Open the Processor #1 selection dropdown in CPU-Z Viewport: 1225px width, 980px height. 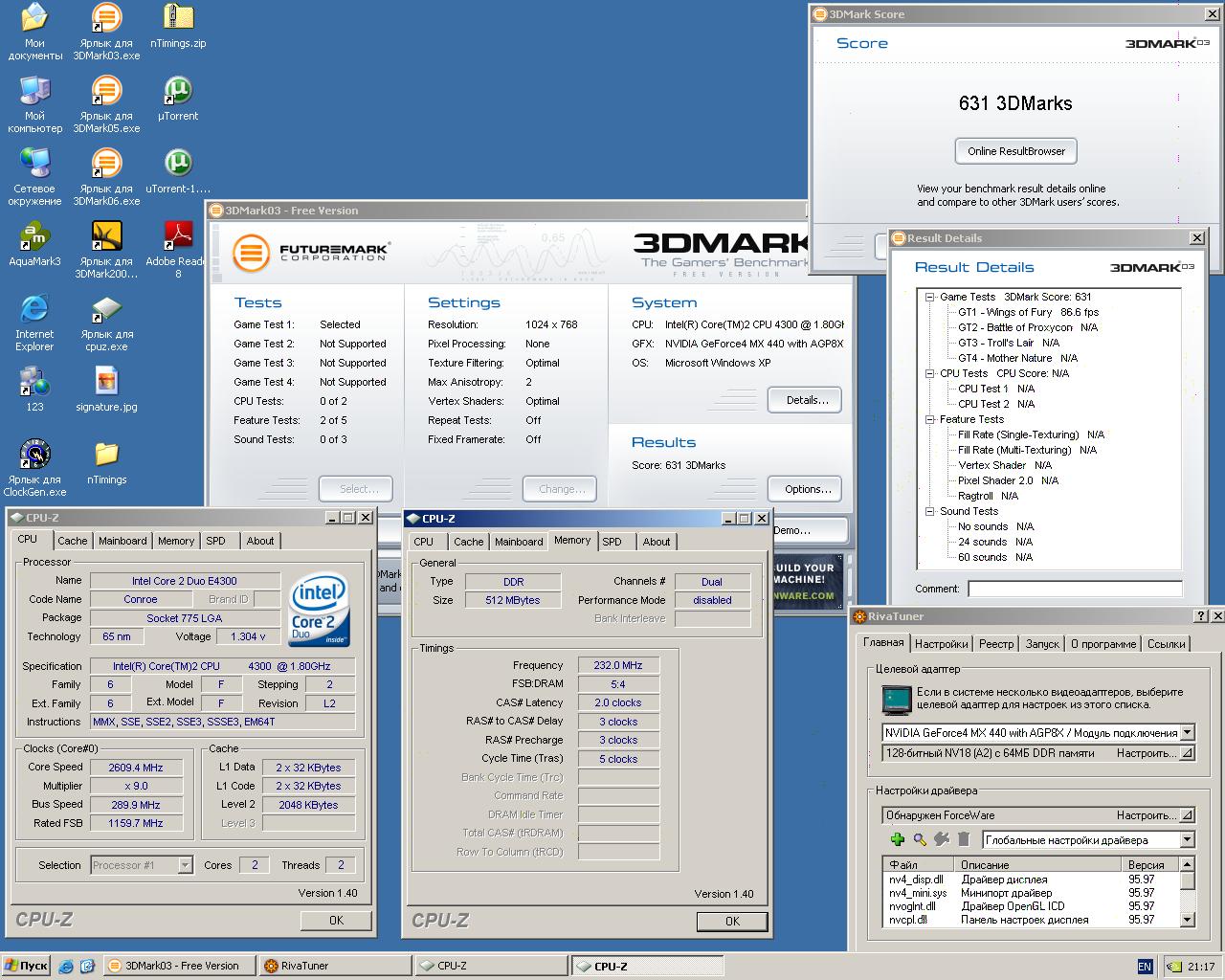[x=185, y=865]
